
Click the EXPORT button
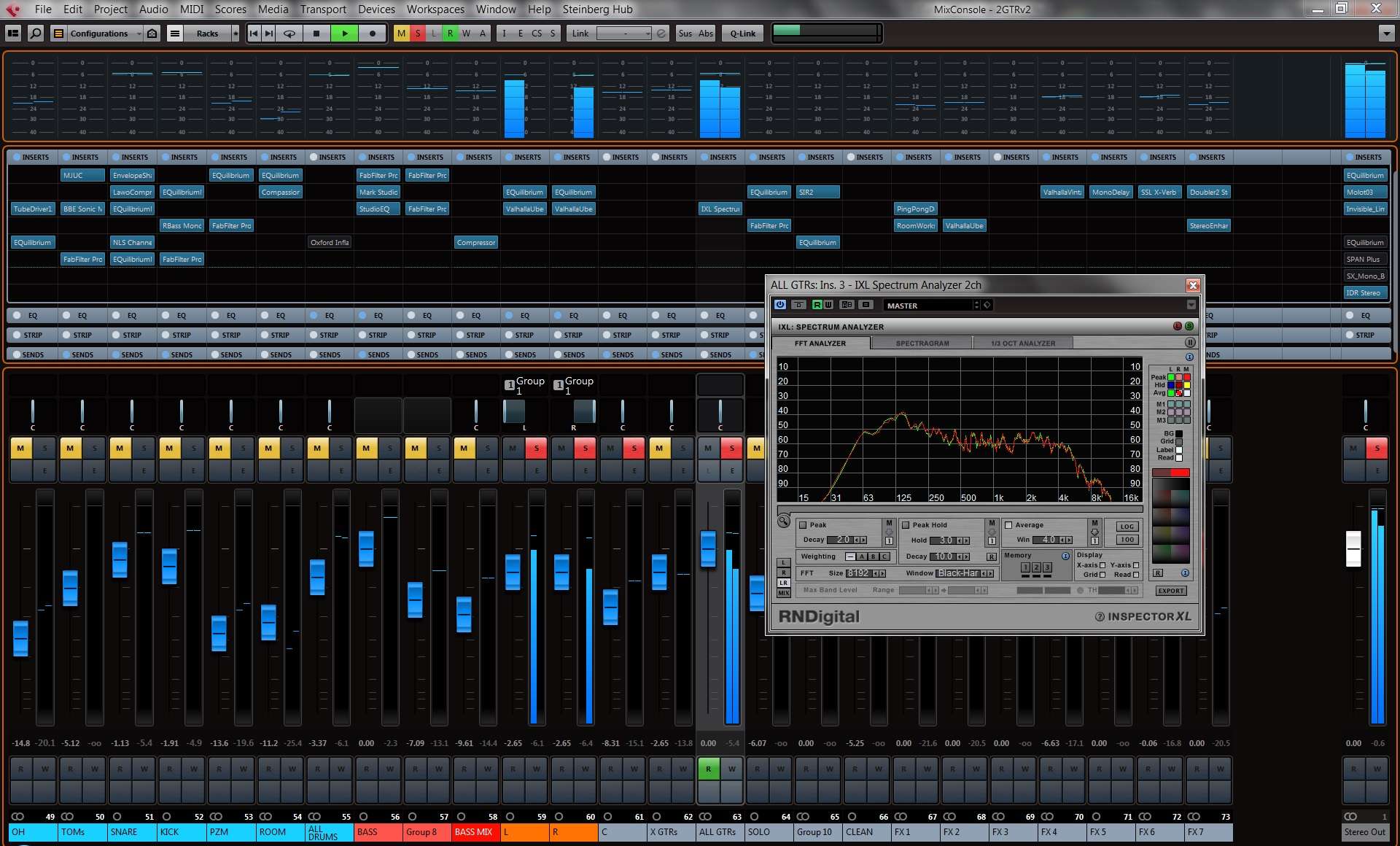1170,591
